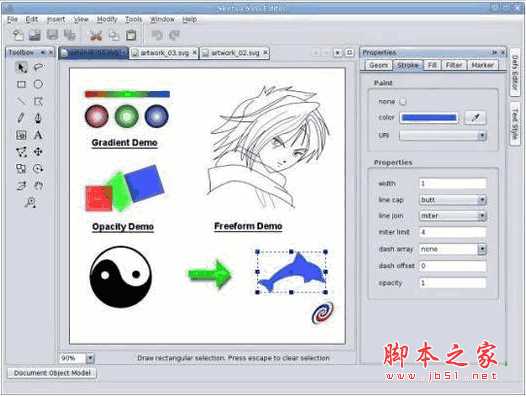
Task: Click the save floppy toolbar icon
Action: pos(52,35)
